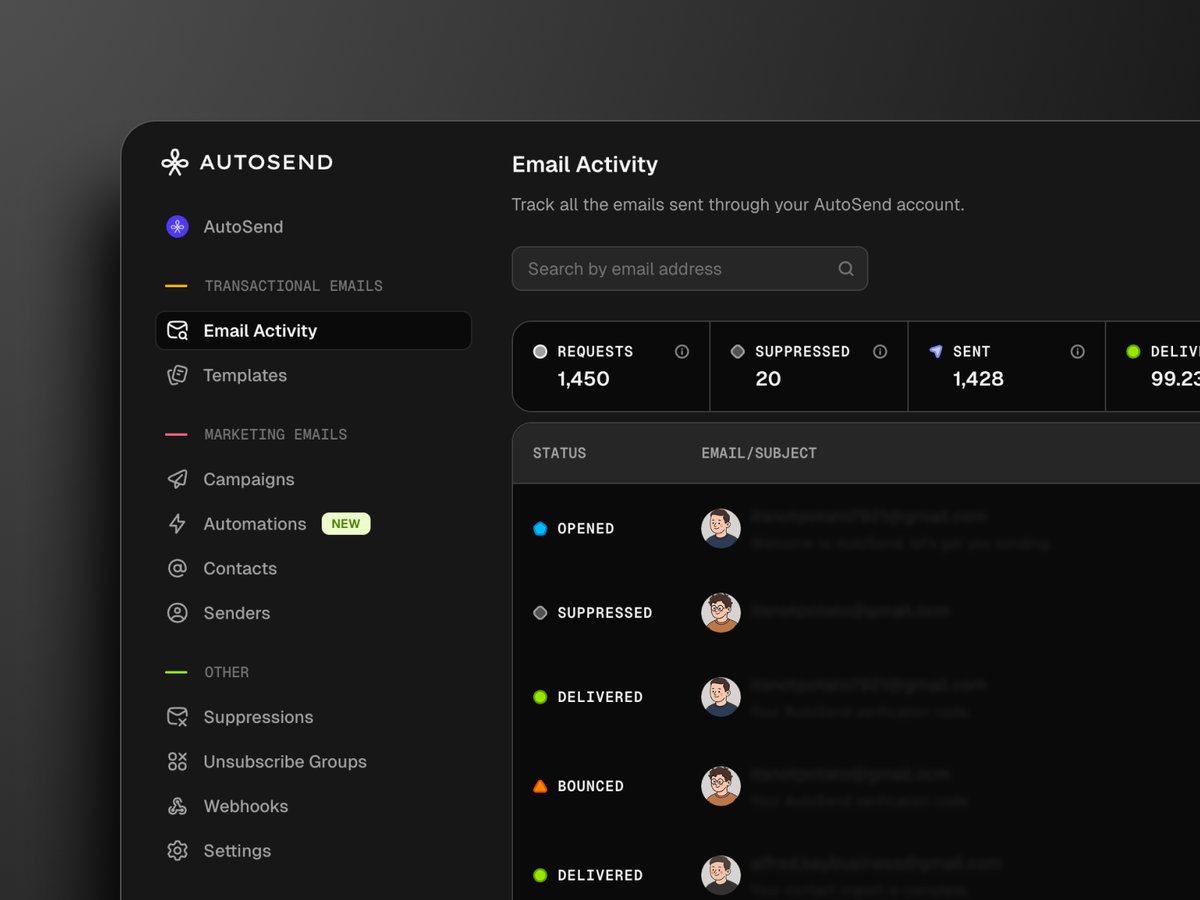This screenshot has height=900, width=1200.
Task: Click the avatar in the SUPPRESSED row
Action: [x=721, y=613]
